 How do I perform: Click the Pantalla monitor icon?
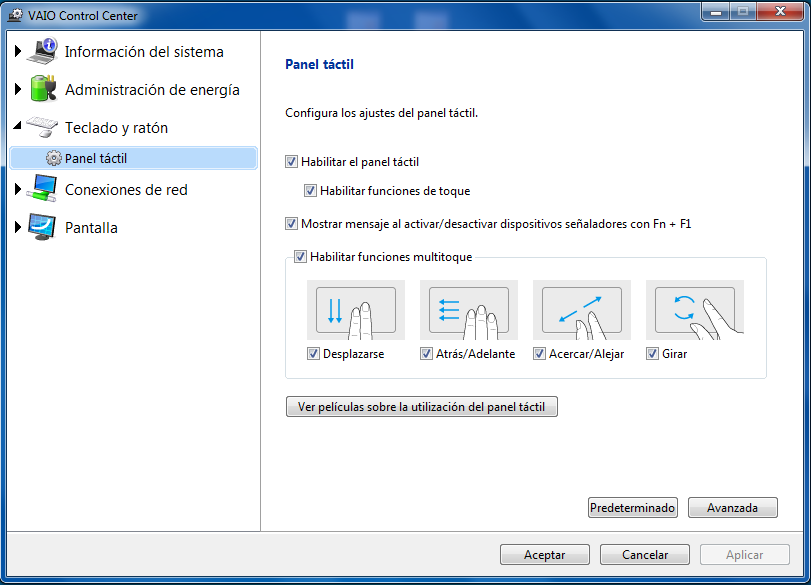(x=44, y=227)
